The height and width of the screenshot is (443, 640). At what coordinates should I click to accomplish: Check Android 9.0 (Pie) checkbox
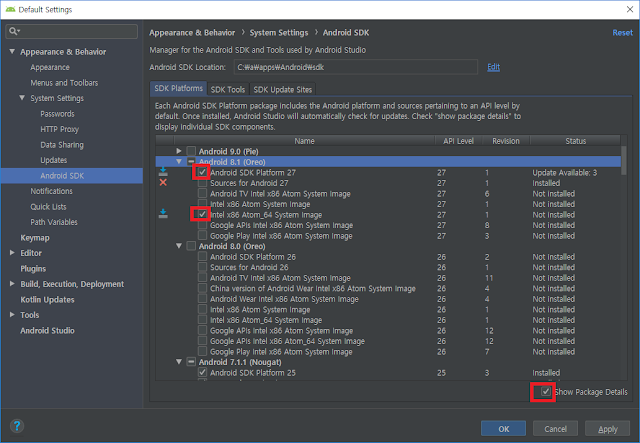191,151
